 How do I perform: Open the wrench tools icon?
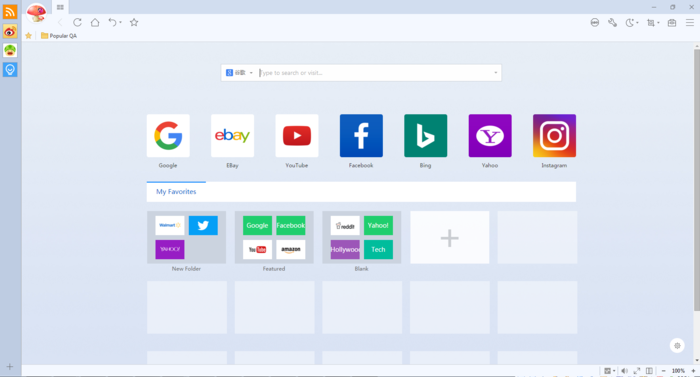point(612,23)
